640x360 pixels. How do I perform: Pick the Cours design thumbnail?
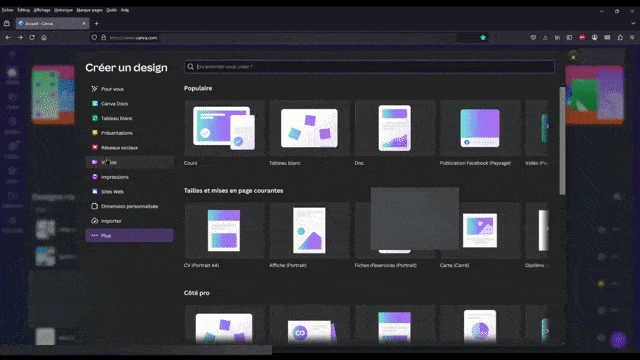click(x=224, y=128)
